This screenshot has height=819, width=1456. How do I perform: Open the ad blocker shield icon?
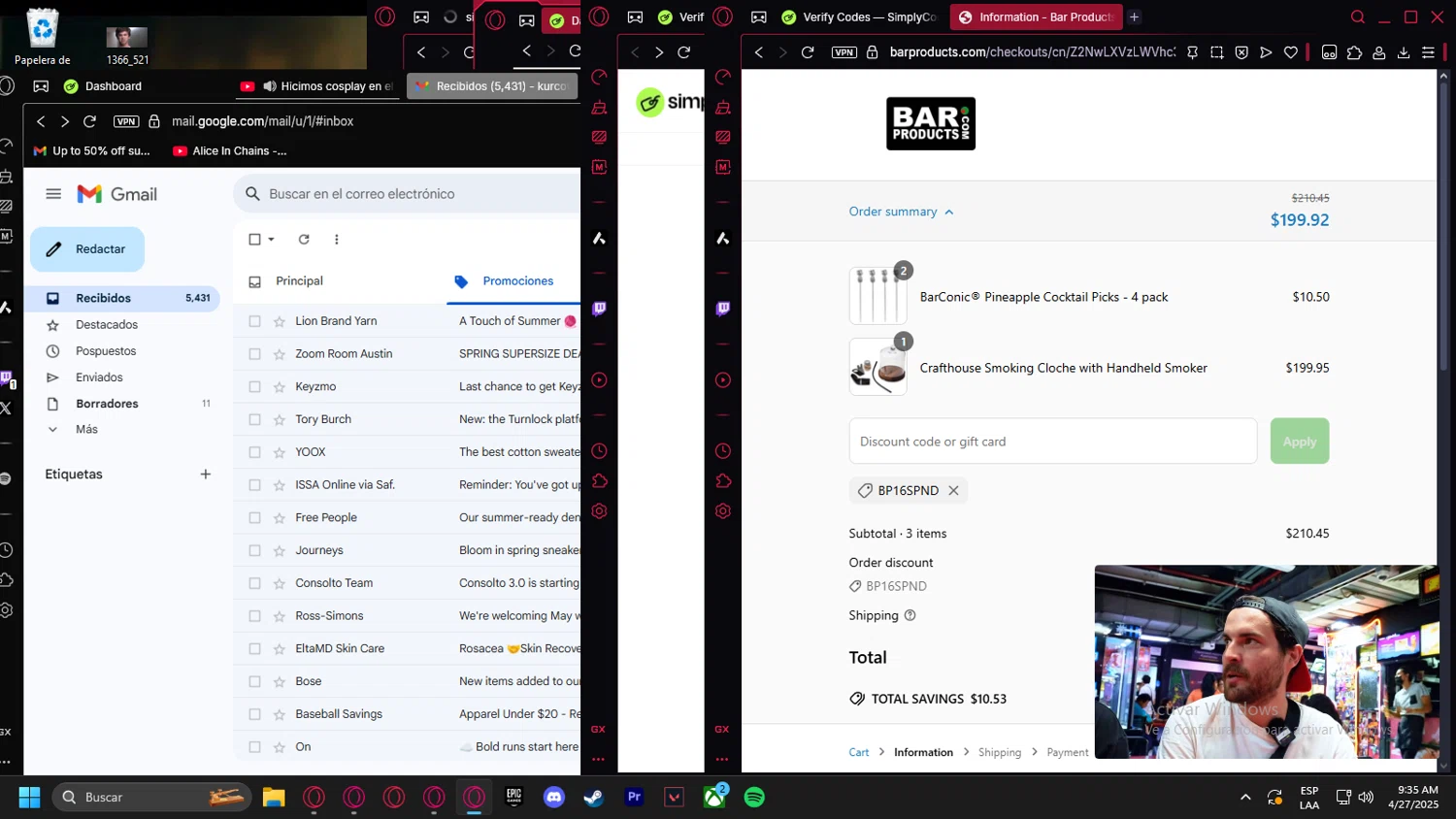[x=1241, y=52]
